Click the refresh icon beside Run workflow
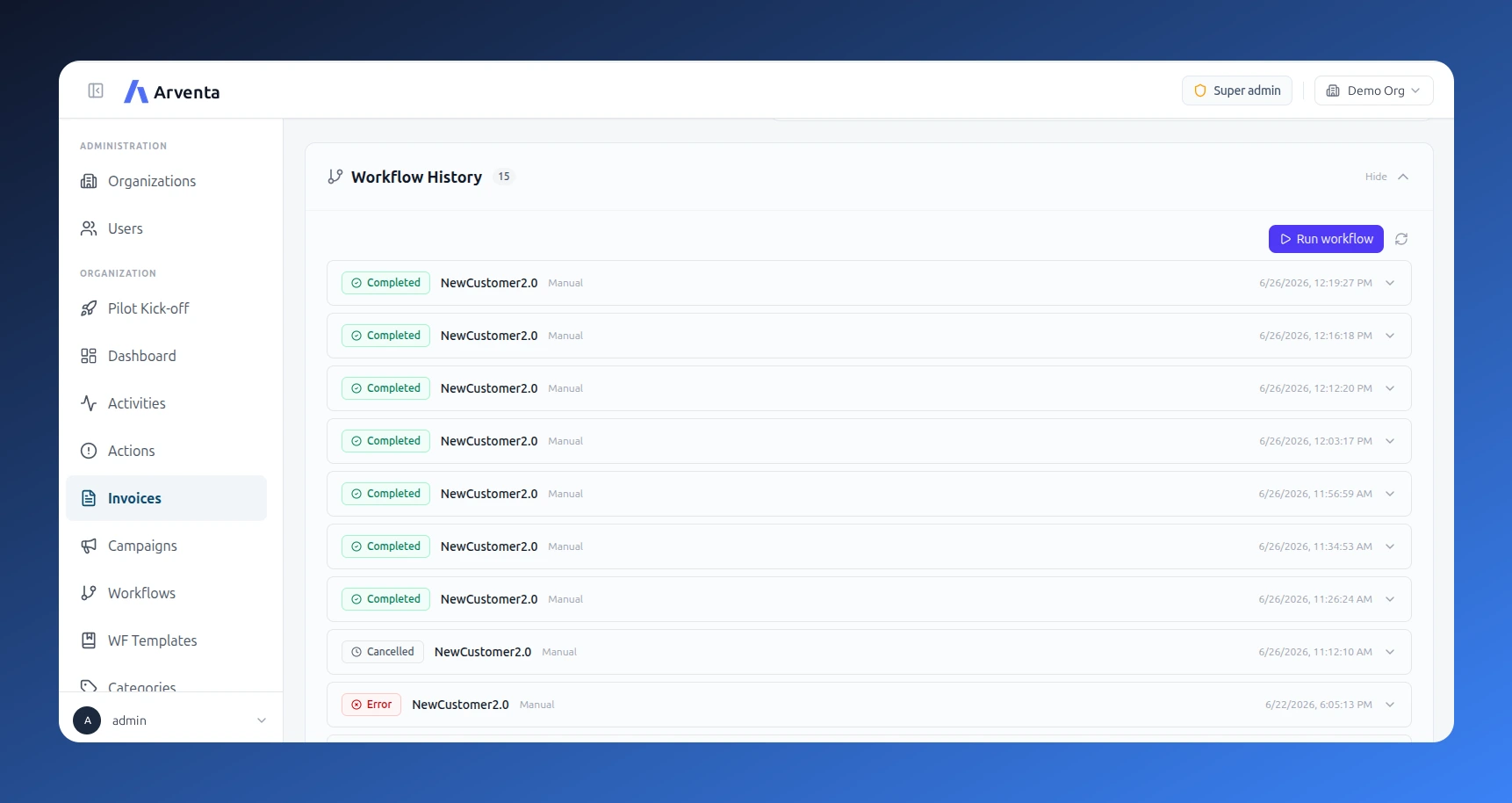Viewport: 1512px width, 803px height. 1401,239
